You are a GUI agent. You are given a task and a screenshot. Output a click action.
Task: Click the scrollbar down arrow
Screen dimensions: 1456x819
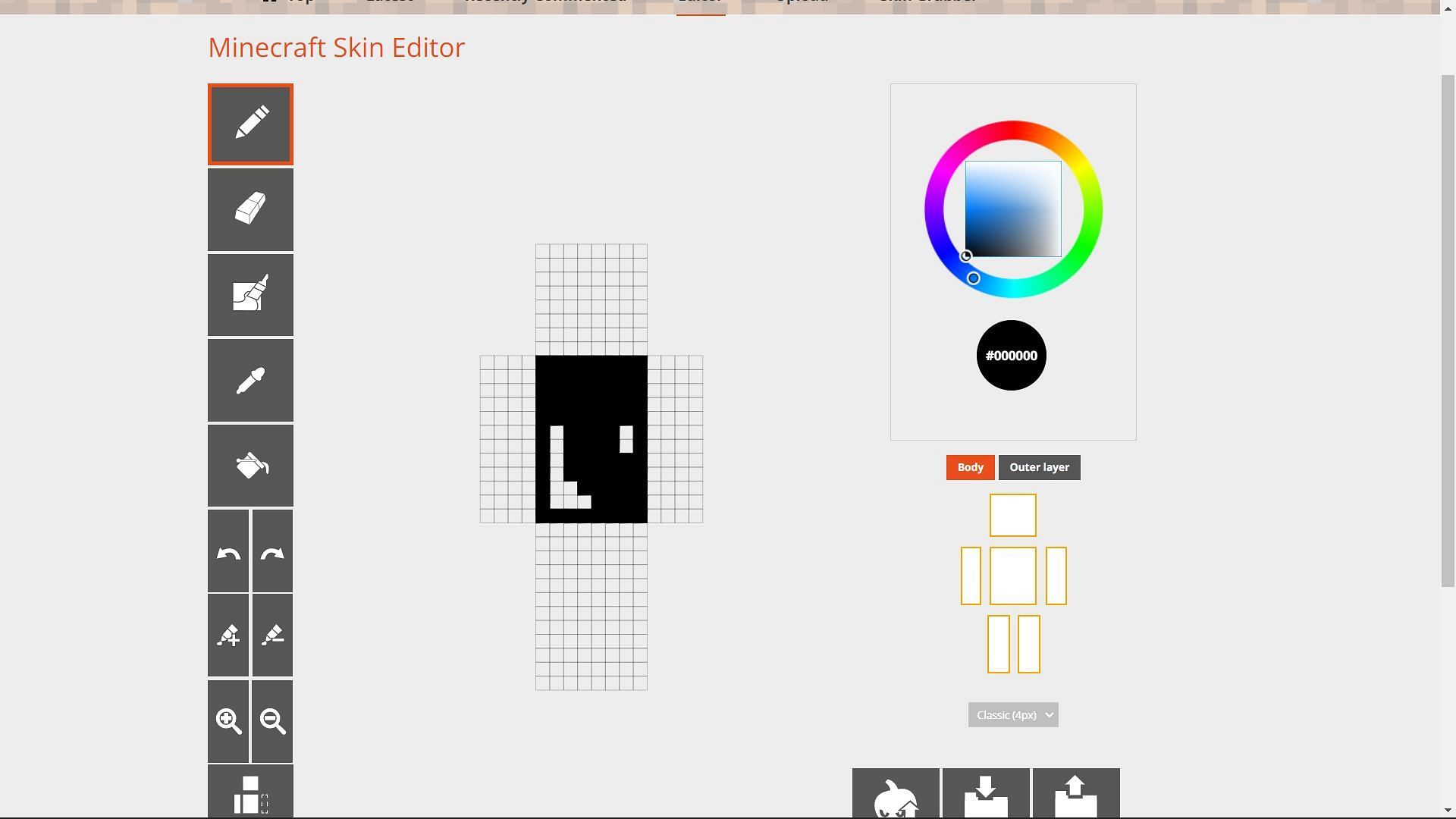[x=1448, y=811]
